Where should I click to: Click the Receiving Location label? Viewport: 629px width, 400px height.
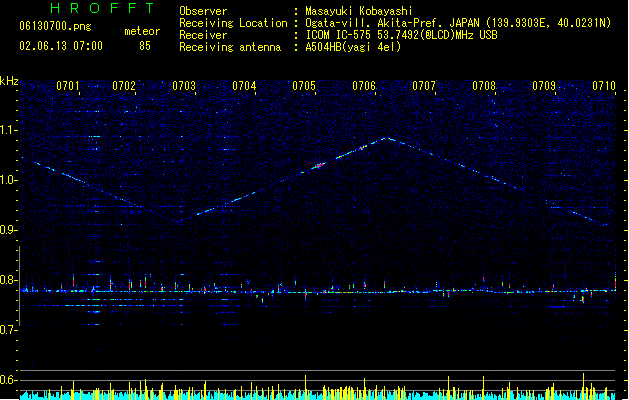pos(233,23)
